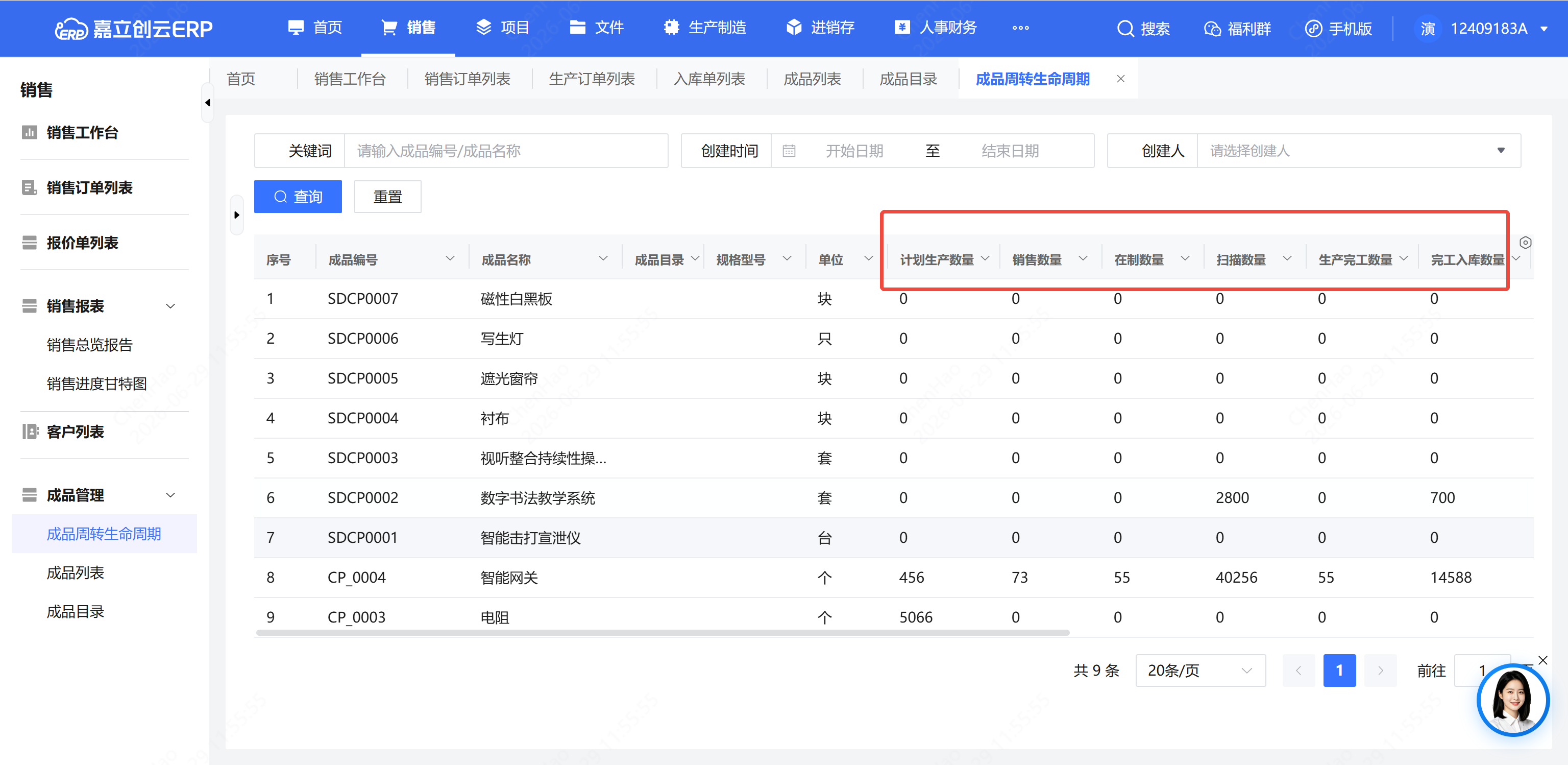Open the 成品目录 column filter chevron
The height and width of the screenshot is (765, 1568).
click(695, 258)
